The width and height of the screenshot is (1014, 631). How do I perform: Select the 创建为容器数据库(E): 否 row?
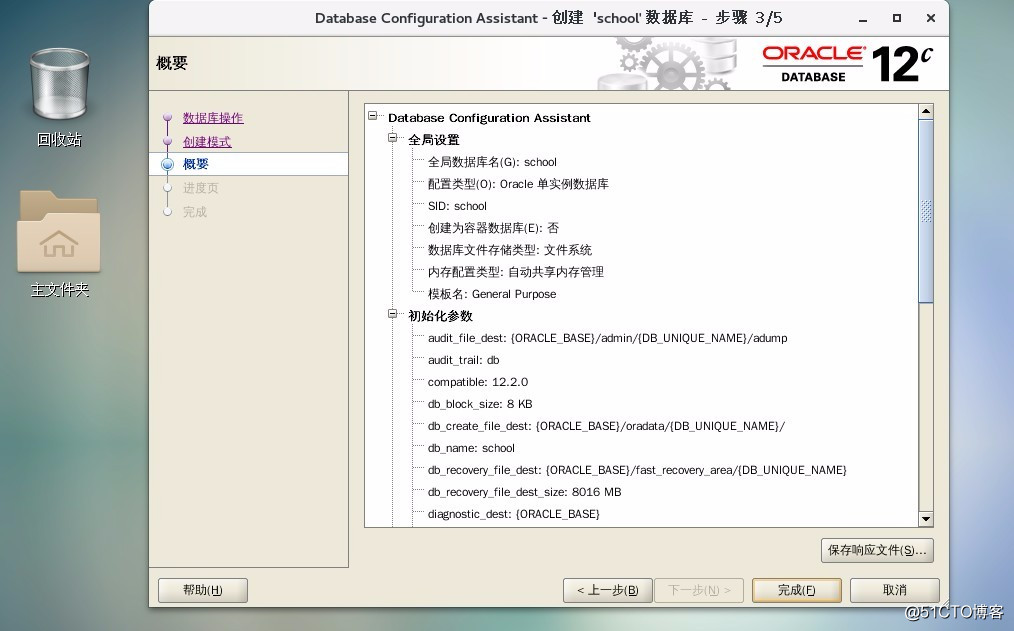click(x=493, y=228)
